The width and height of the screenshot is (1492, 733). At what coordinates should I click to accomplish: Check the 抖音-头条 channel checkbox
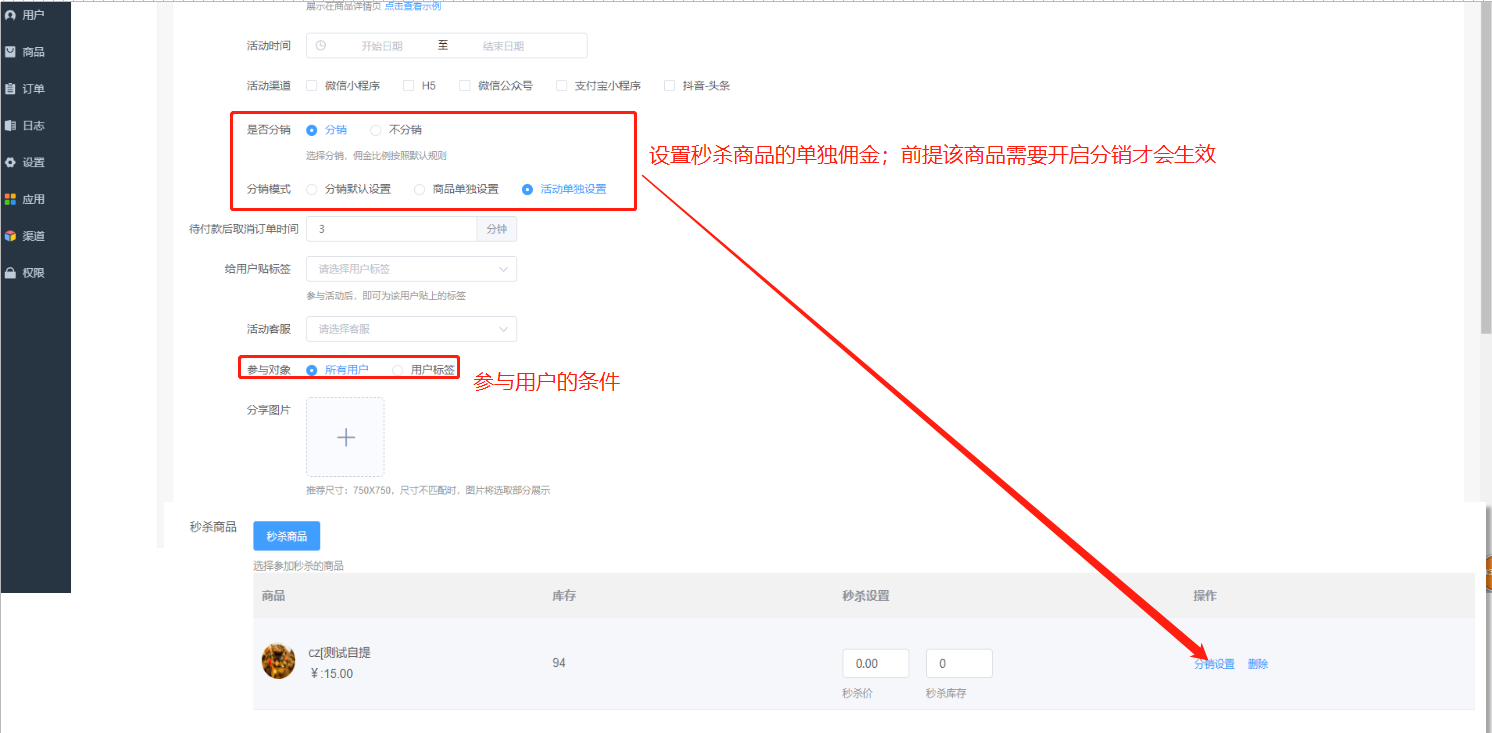[669, 86]
